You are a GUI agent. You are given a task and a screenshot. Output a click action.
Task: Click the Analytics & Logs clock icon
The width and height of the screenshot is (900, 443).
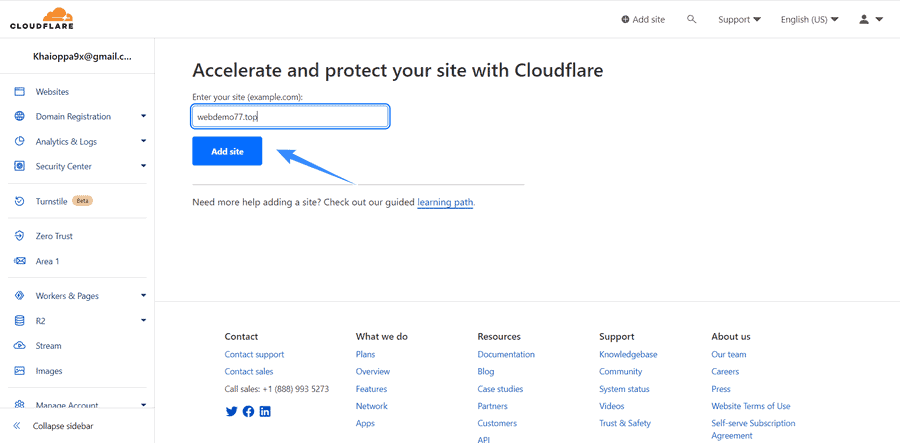pyautogui.click(x=20, y=141)
